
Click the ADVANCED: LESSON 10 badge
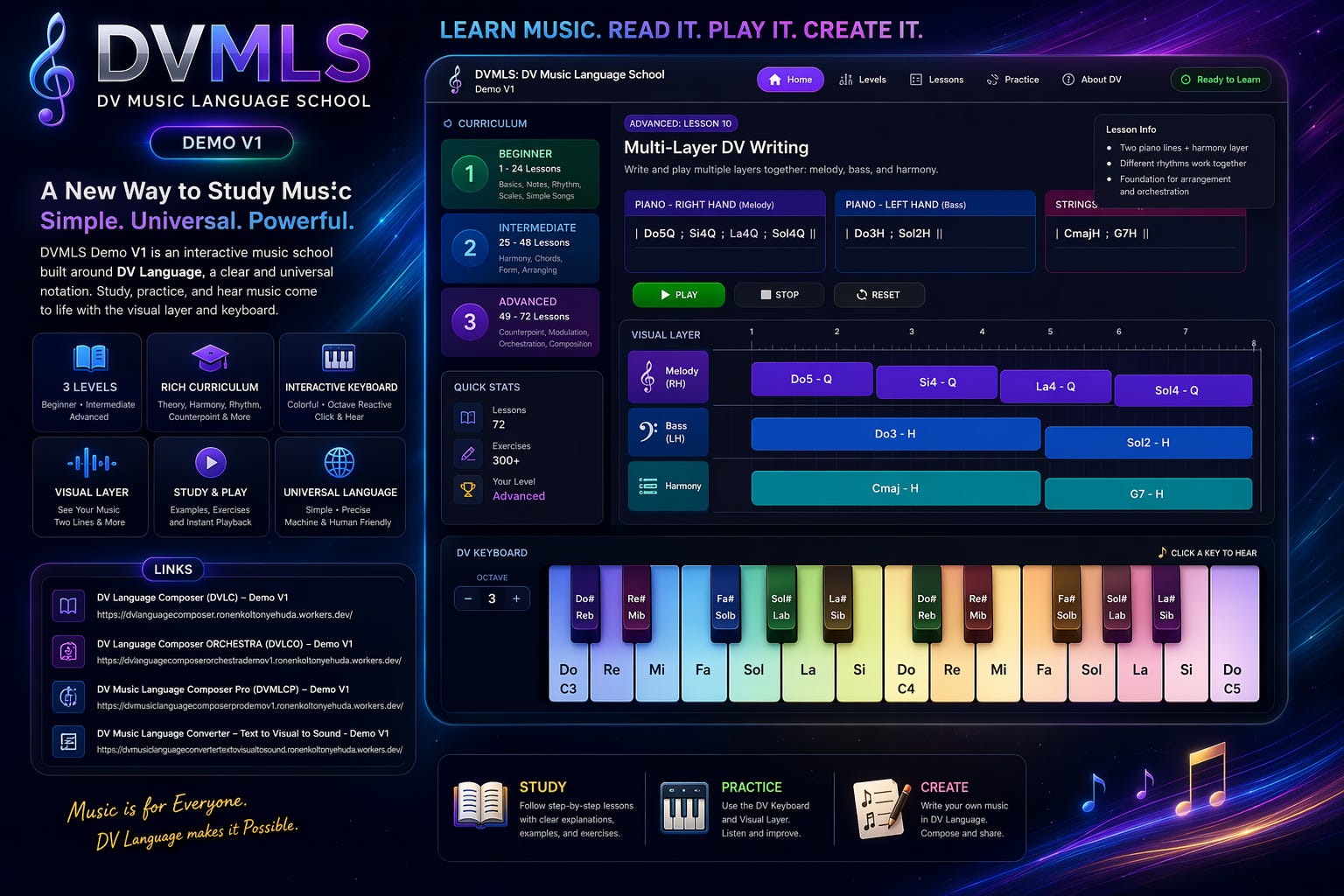tap(681, 123)
